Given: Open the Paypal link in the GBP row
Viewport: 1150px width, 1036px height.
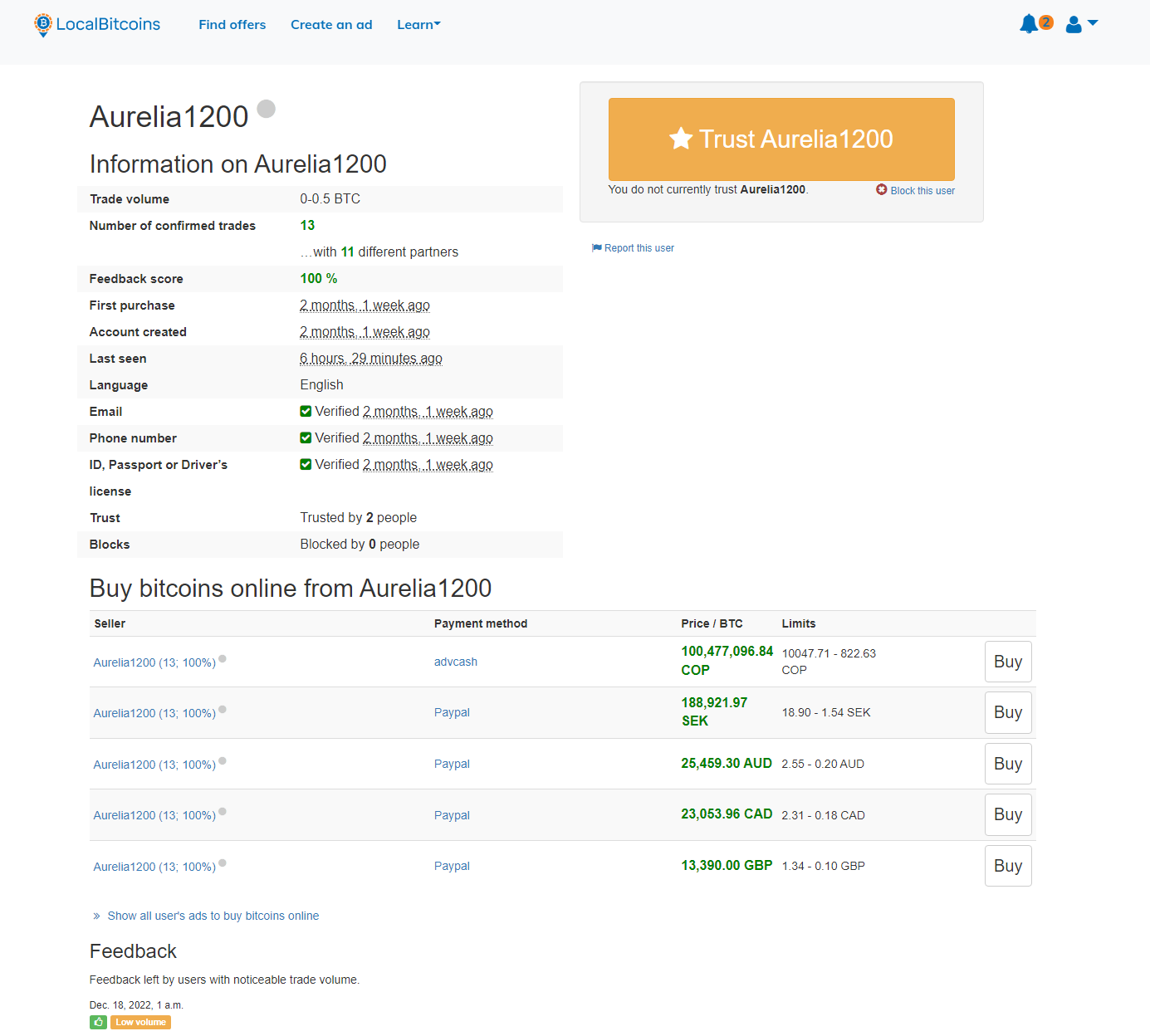Looking at the screenshot, I should point(452,866).
